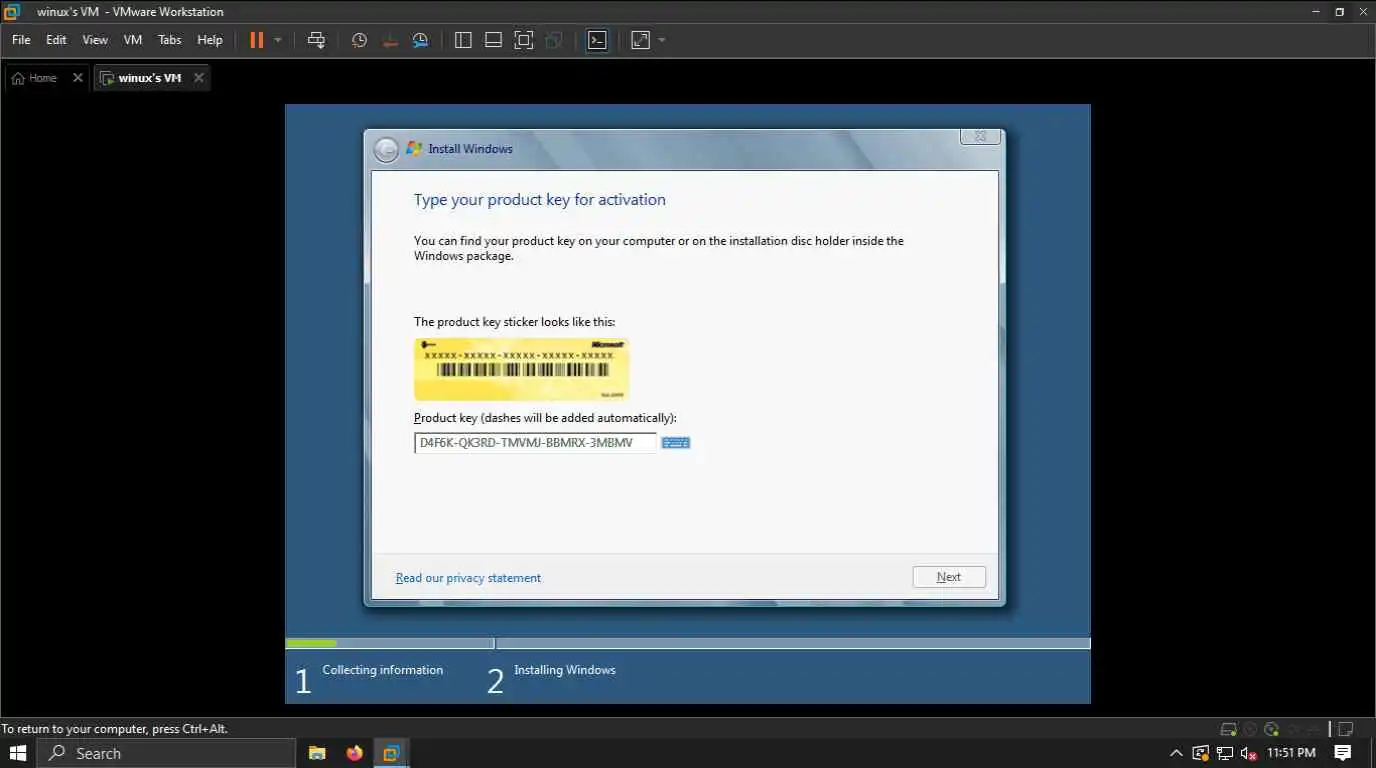
Task: Open the Help menu
Action: (210, 40)
